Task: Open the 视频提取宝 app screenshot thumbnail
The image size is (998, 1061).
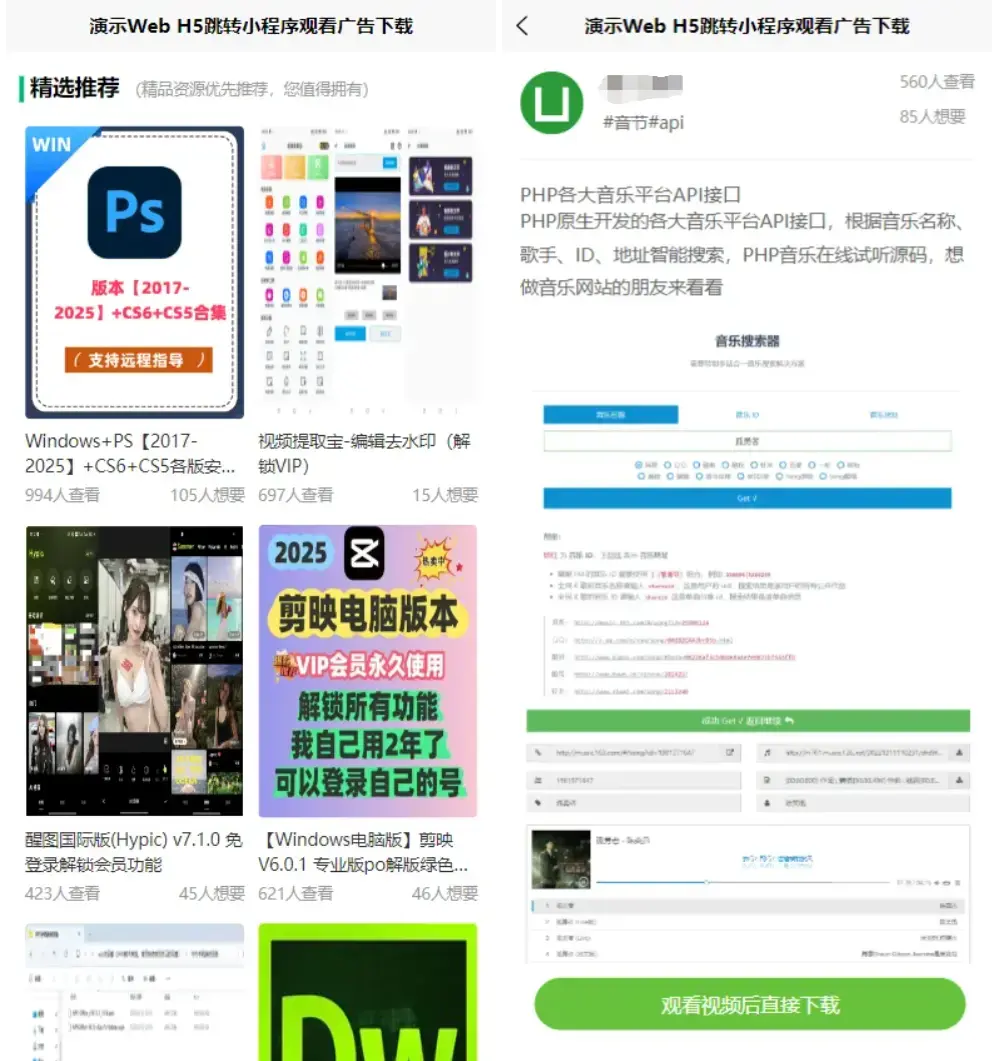Action: click(367, 272)
